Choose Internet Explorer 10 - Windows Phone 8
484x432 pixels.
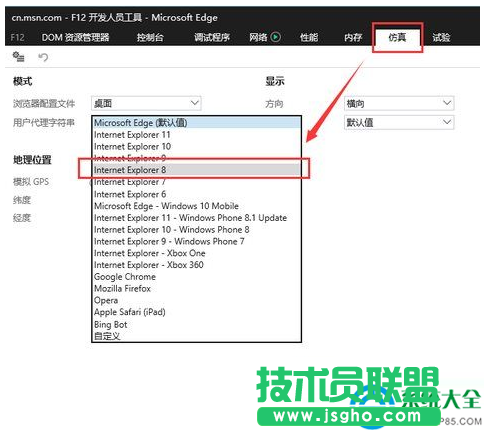click(x=197, y=229)
